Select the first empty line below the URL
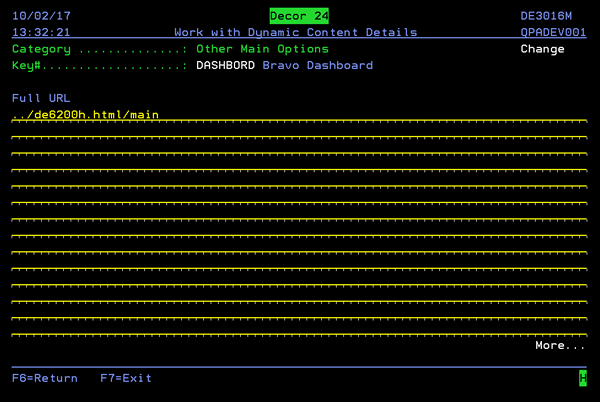The height and width of the screenshot is (402, 600). coord(299,132)
